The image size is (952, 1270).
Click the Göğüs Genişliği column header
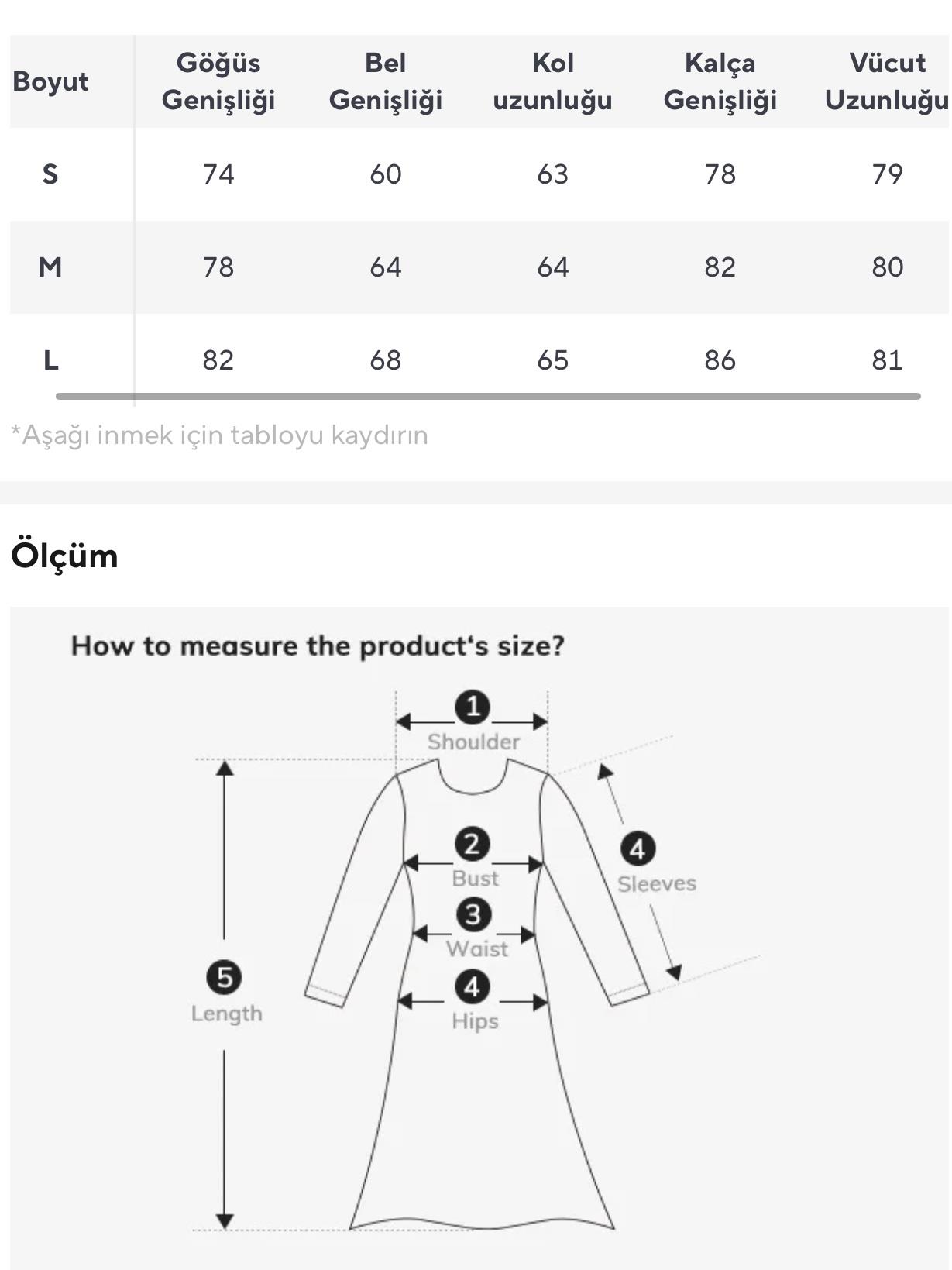(x=218, y=81)
